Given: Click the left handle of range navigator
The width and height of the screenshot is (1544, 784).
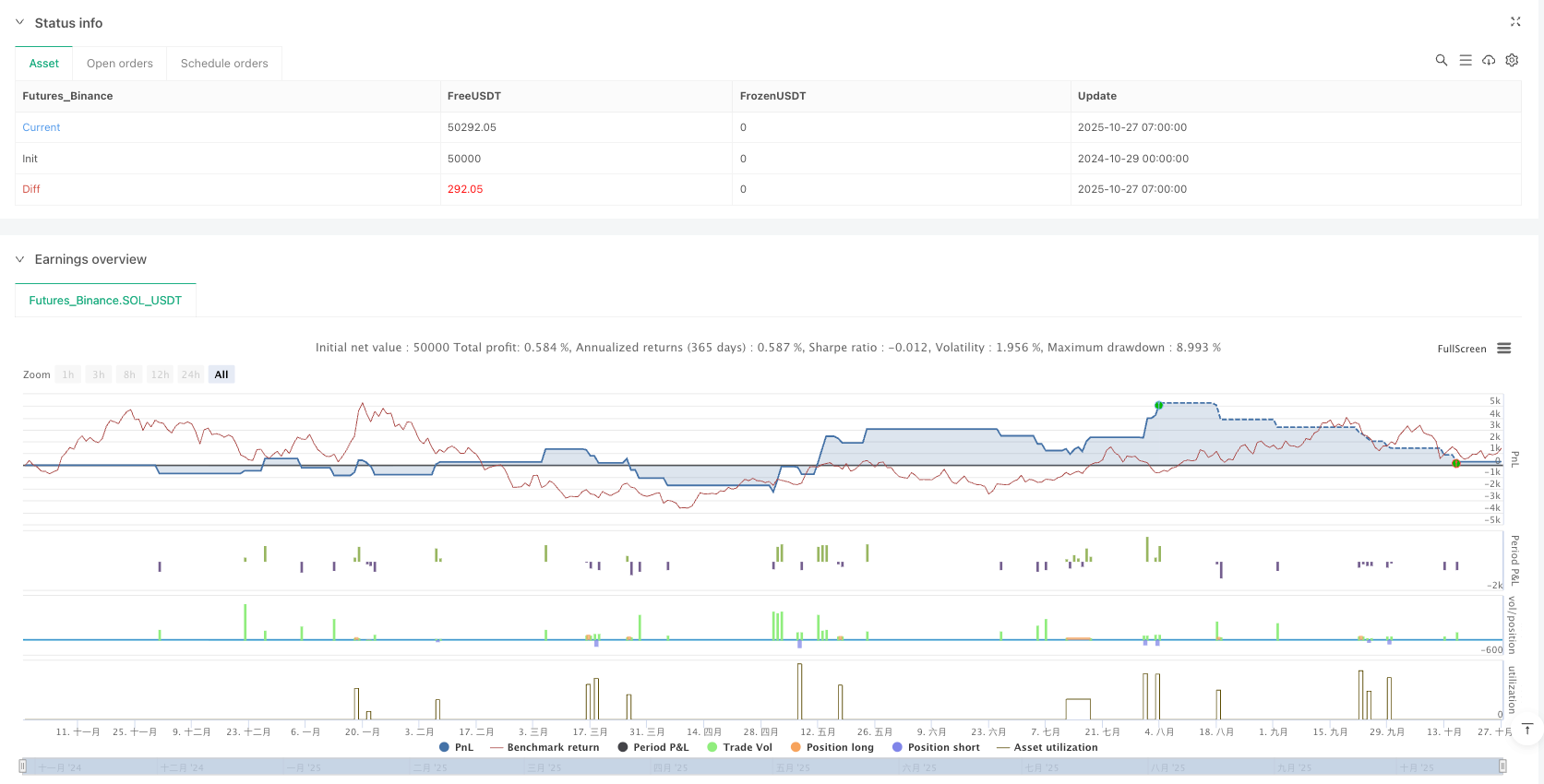Looking at the screenshot, I should [23, 766].
